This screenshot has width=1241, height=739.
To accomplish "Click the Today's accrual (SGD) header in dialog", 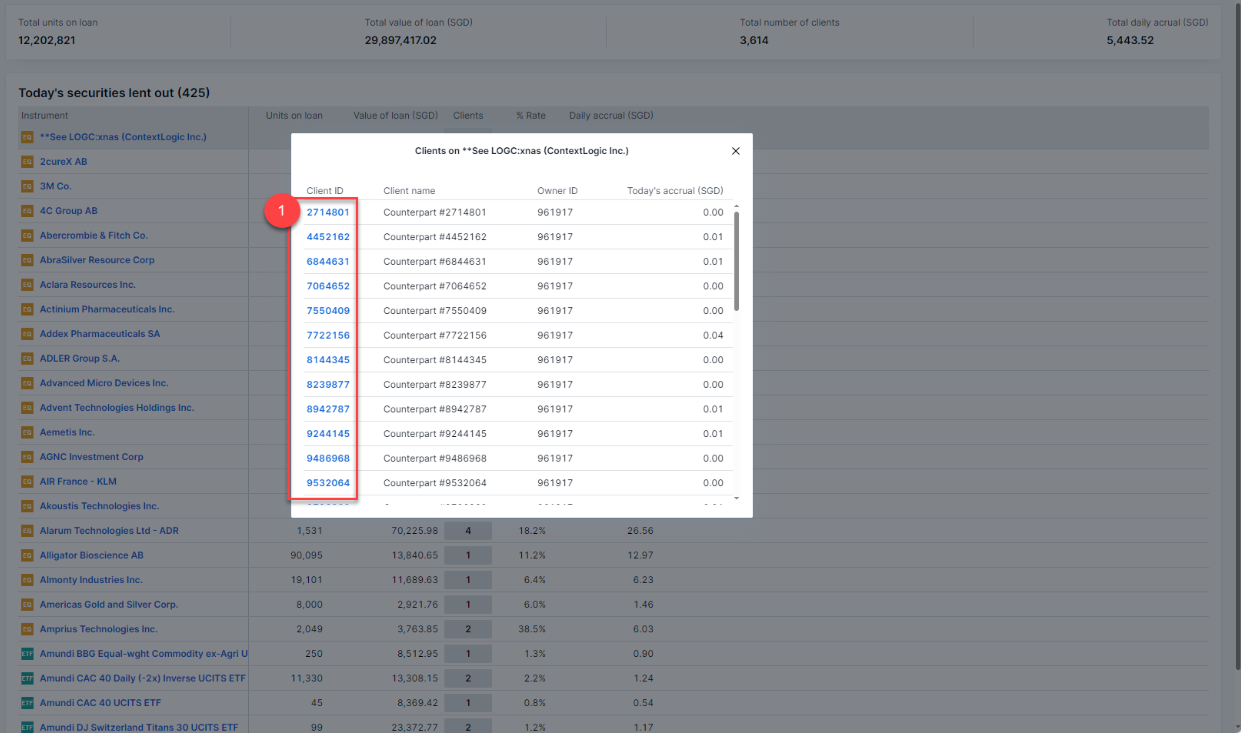I will click(674, 191).
